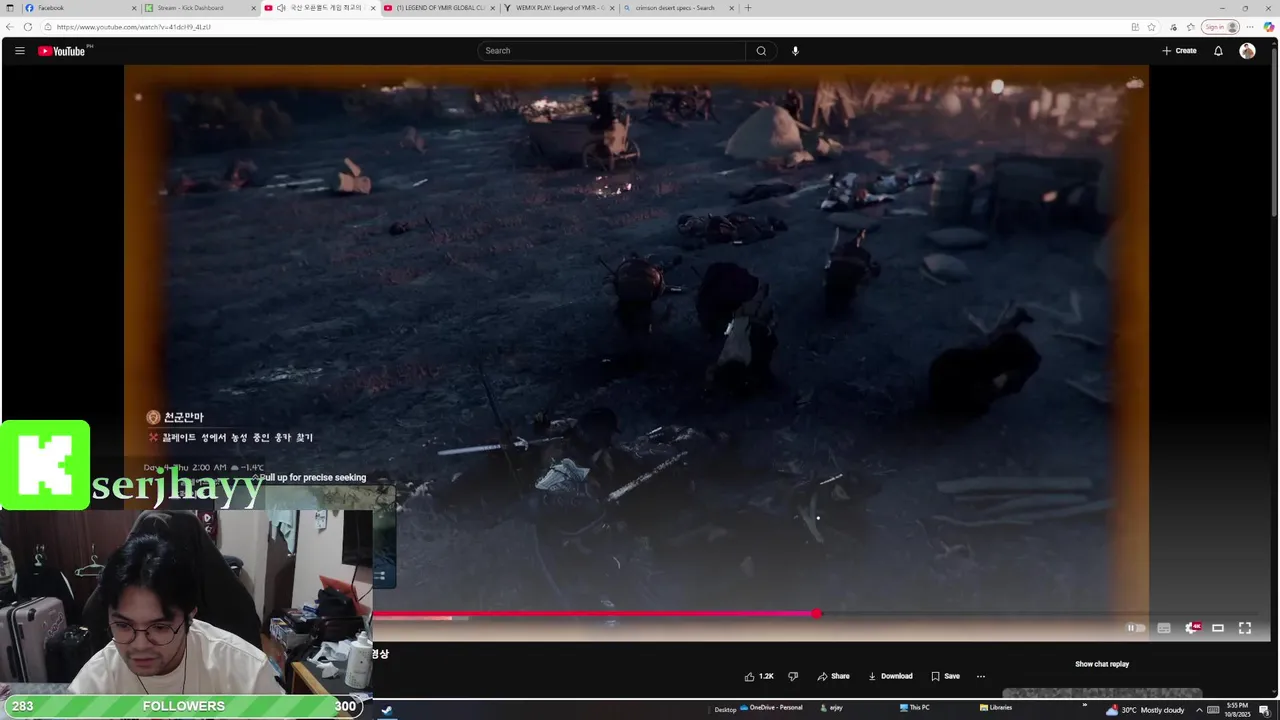Open the Desktop toolbar on the taskbar

[725, 709]
